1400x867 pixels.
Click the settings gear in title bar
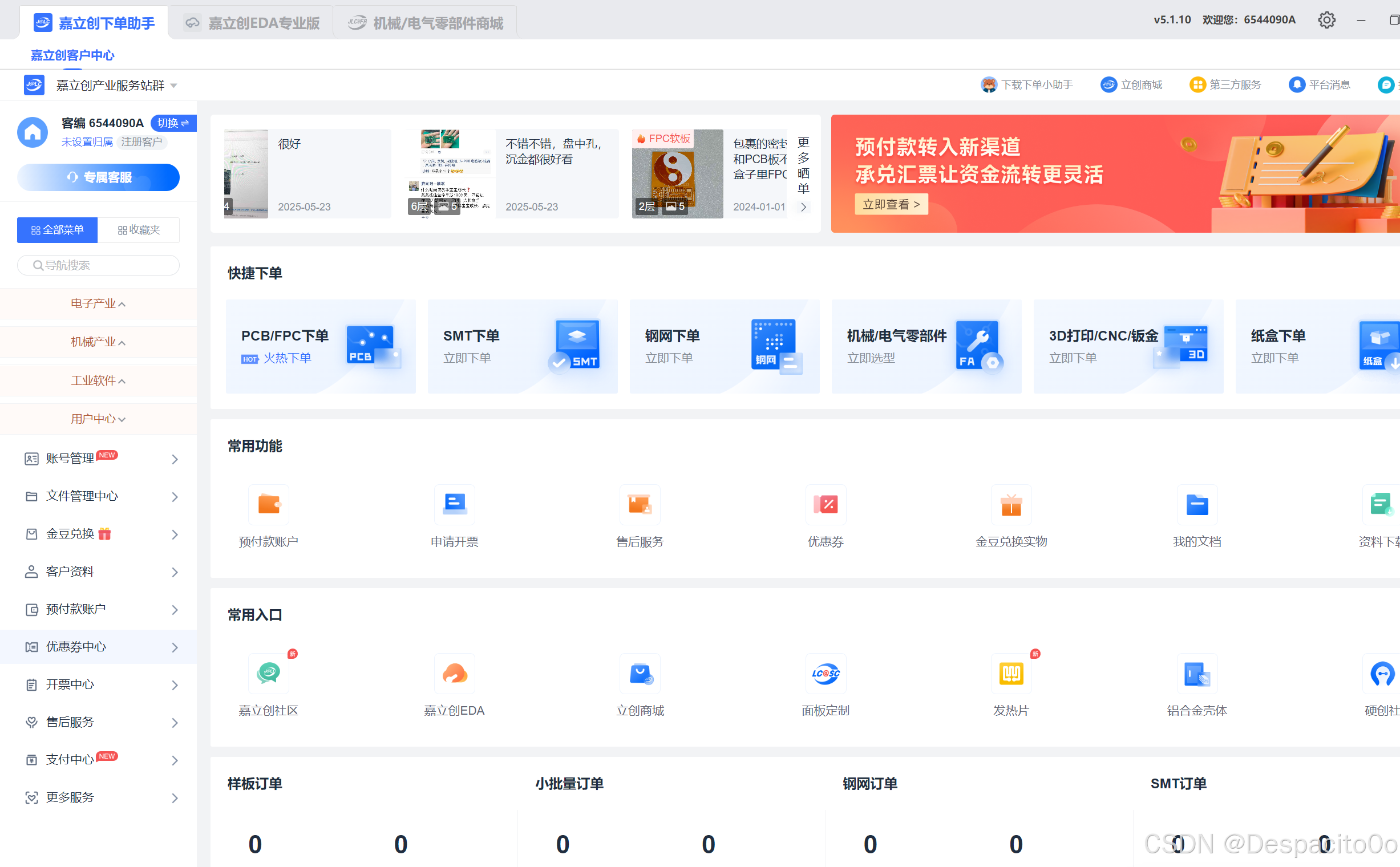[1326, 20]
